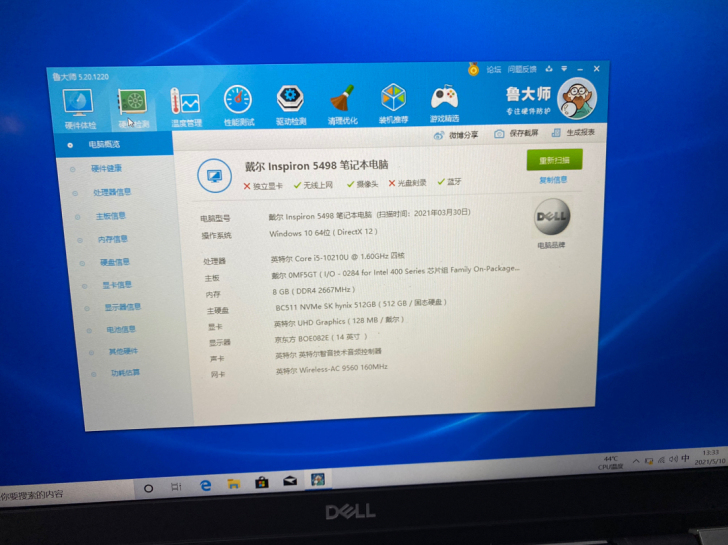The width and height of the screenshot is (728, 545).
Task: Click the Windows 10 64位 operating system text
Action: point(323,232)
